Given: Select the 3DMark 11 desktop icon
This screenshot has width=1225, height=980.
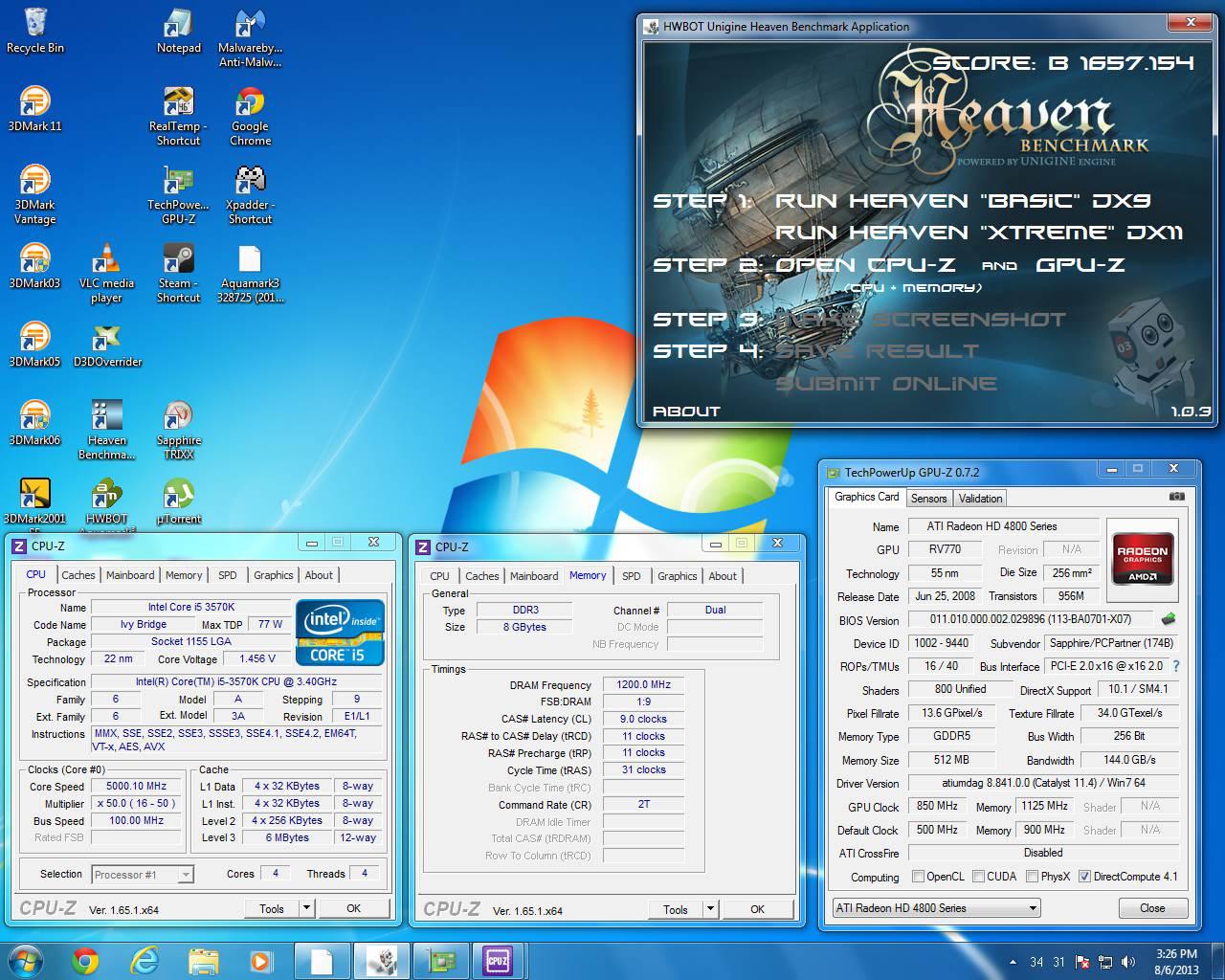Looking at the screenshot, I should [35, 109].
